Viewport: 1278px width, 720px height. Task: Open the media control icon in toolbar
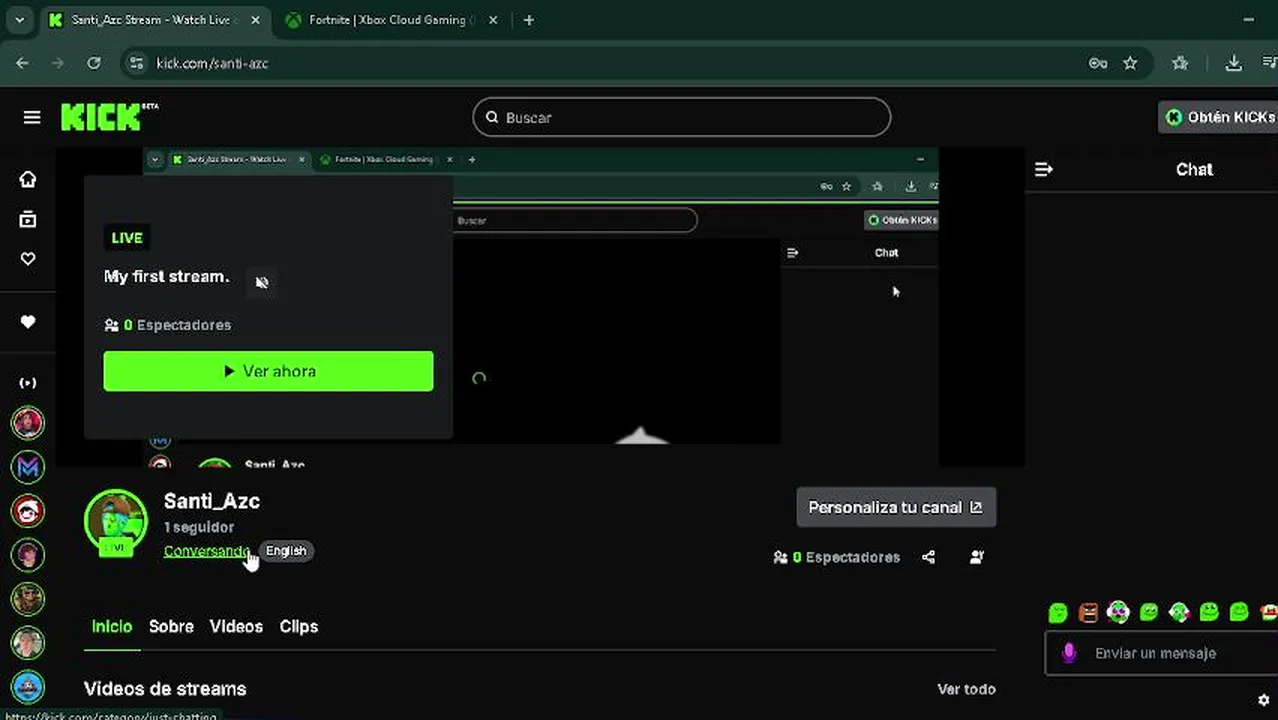pos(1270,63)
